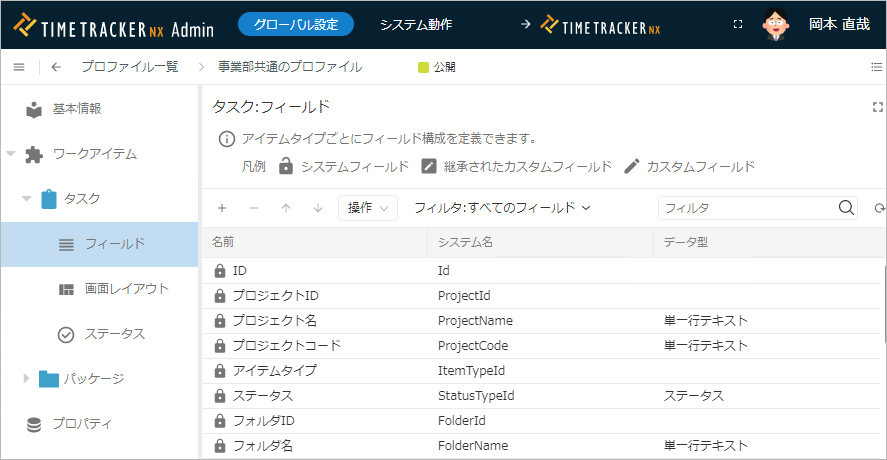The image size is (887, 460).
Task: Click the magnifier search icon
Action: 846,207
